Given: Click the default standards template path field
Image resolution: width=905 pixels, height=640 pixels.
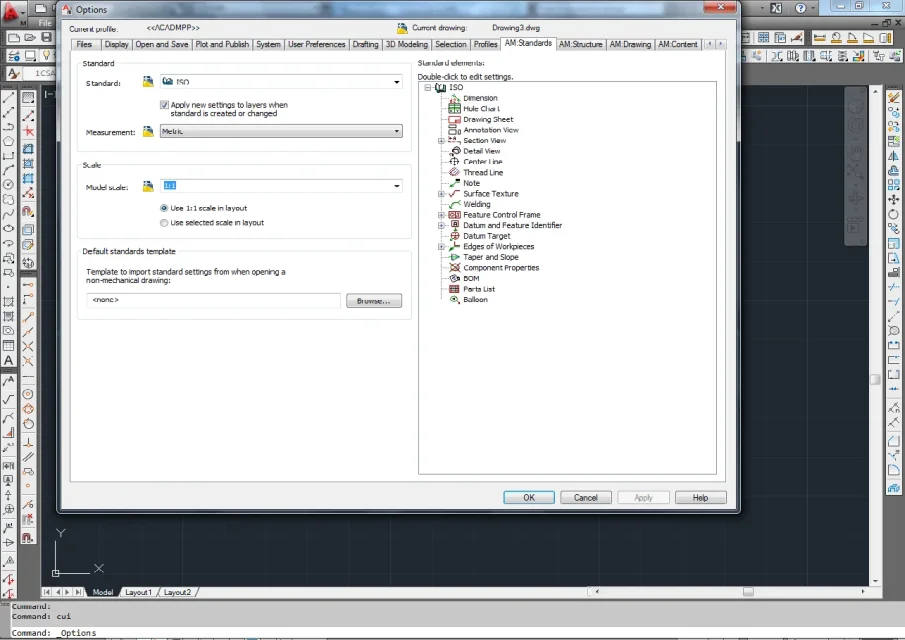Looking at the screenshot, I should pyautogui.click(x=214, y=301).
